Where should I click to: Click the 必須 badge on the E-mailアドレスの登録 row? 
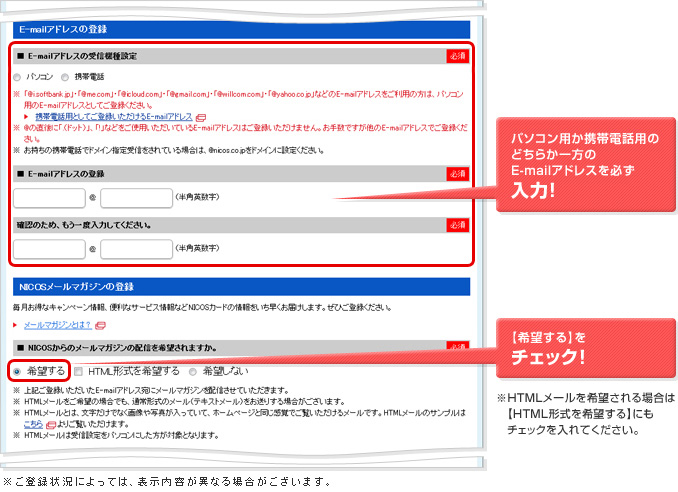pos(456,173)
